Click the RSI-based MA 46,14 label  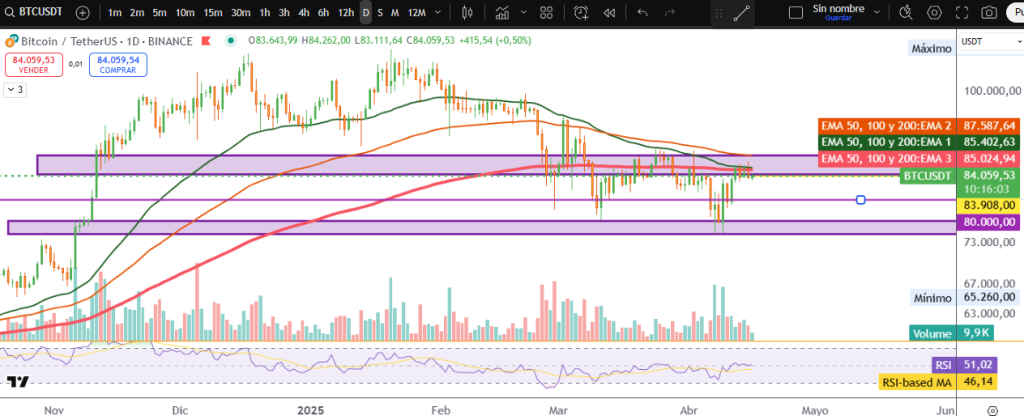[x=939, y=383]
